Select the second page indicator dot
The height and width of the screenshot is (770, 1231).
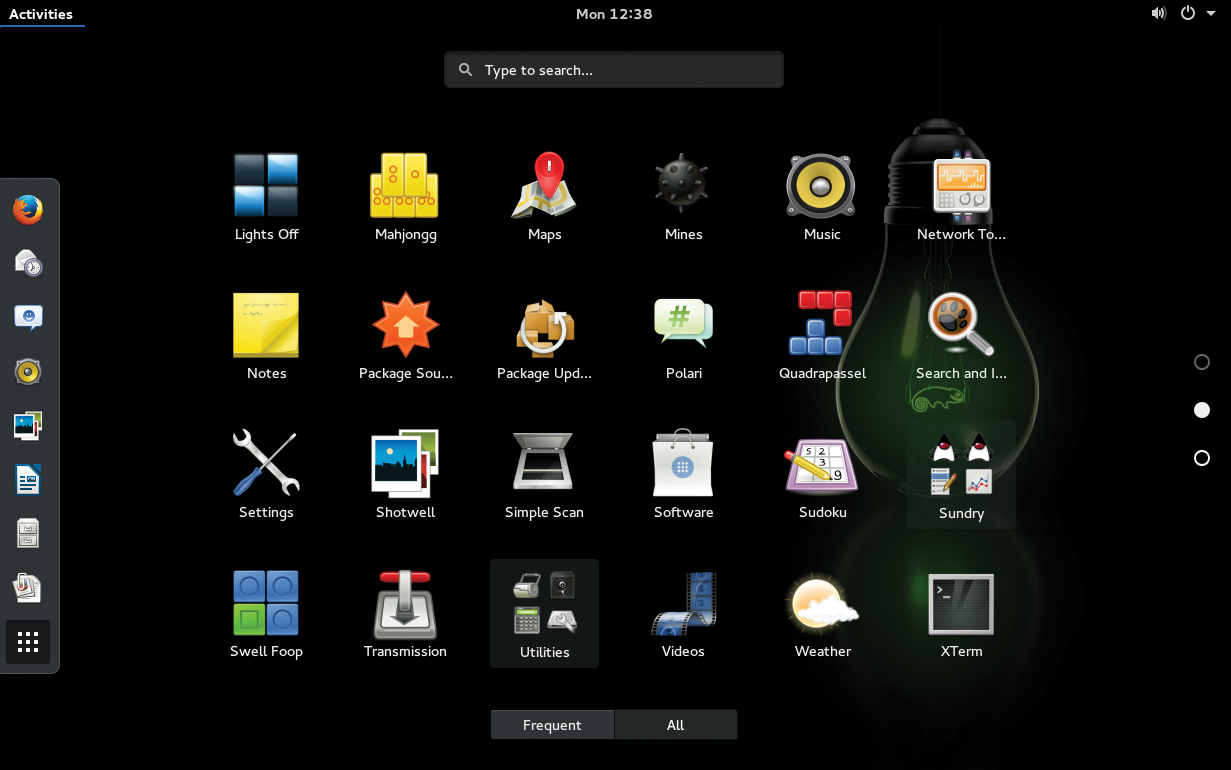(1202, 410)
